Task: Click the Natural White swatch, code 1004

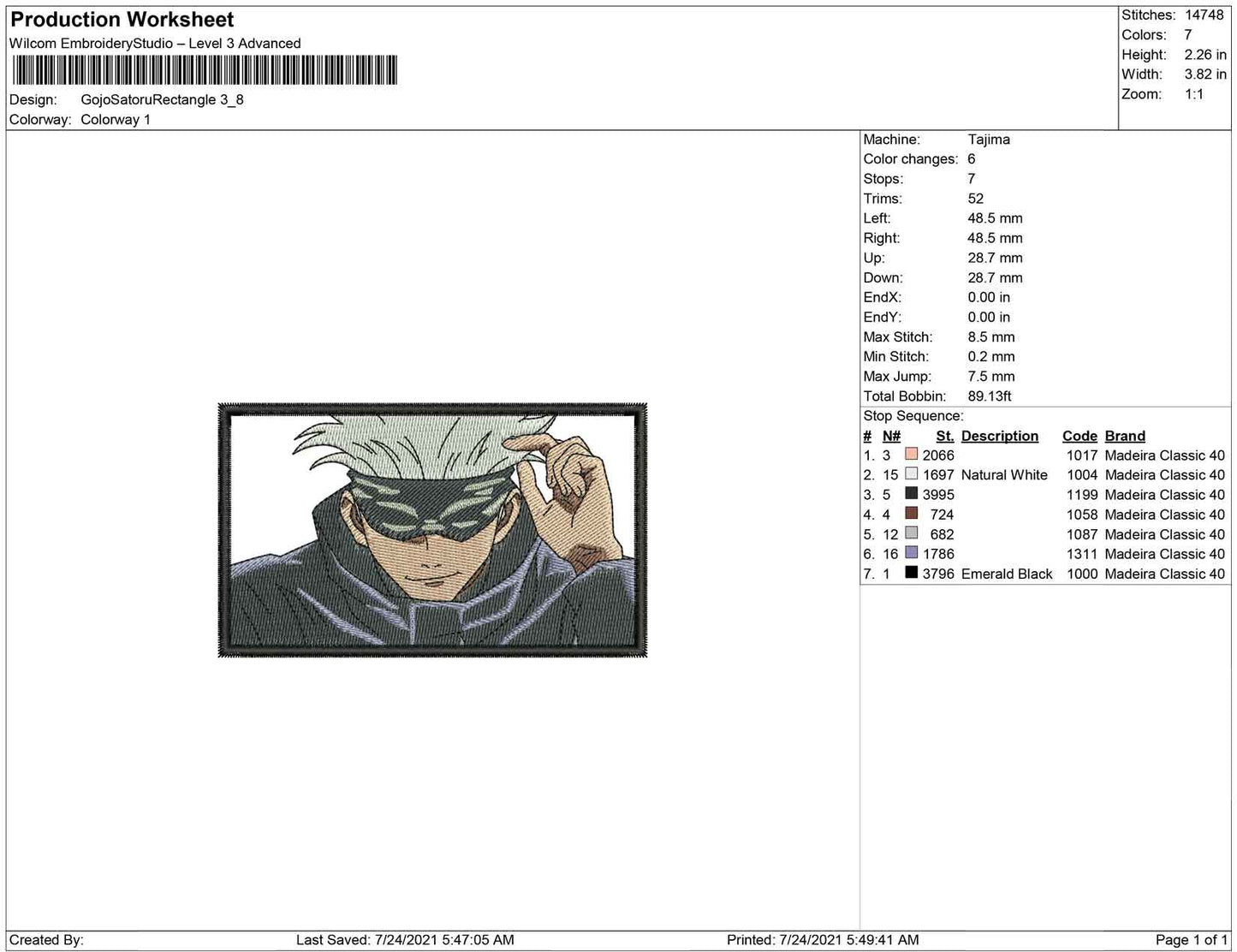Action: [x=911, y=474]
